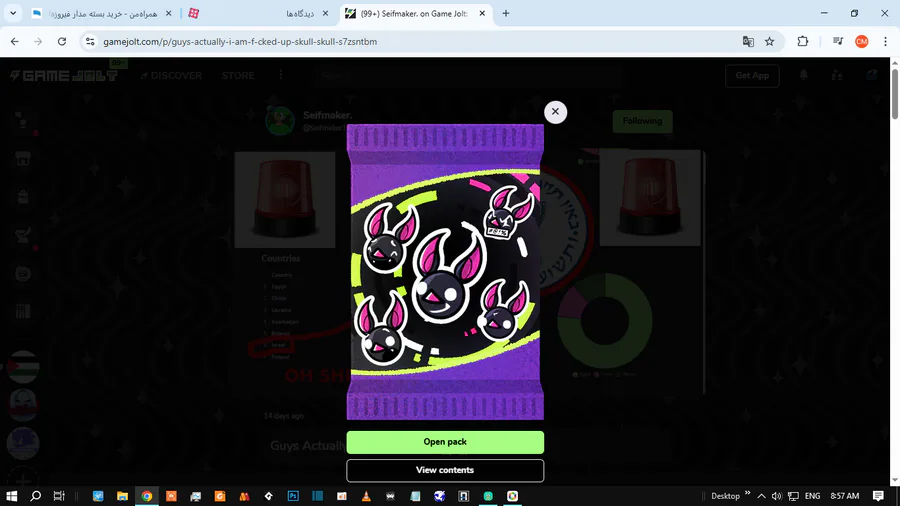This screenshot has width=900, height=506.
Task: Open File Explorer from the taskbar
Action: 122,496
